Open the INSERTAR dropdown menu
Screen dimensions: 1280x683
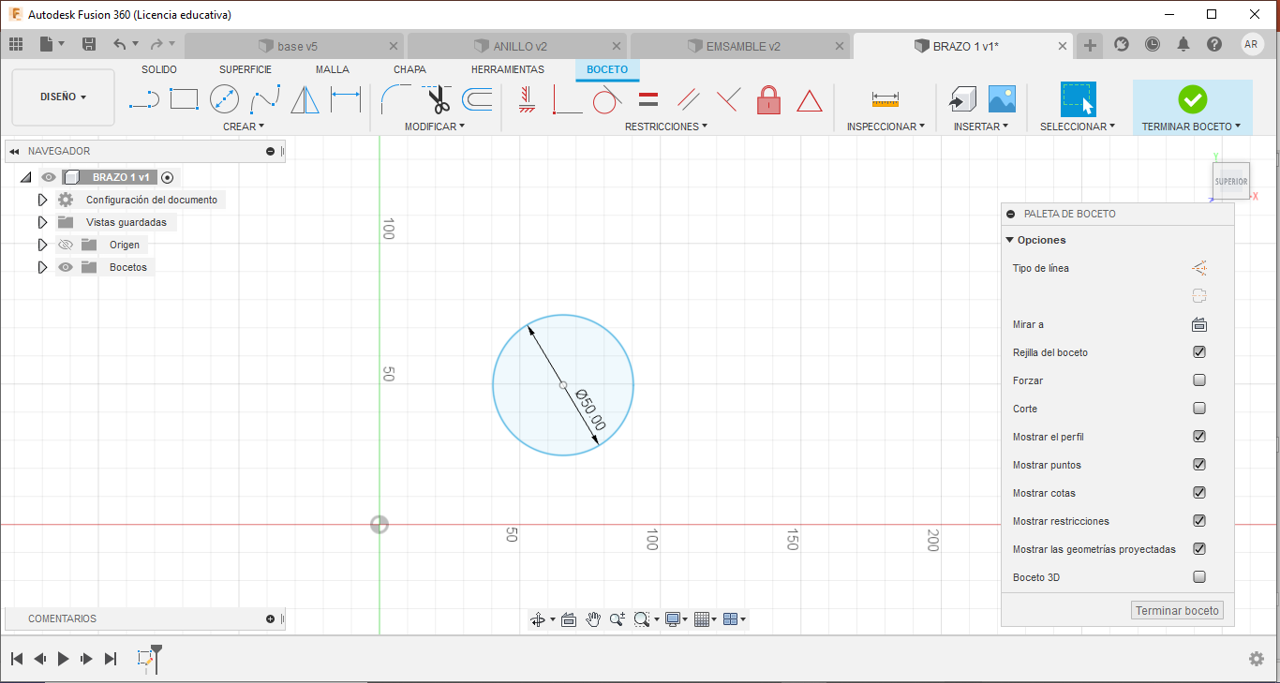pos(981,126)
